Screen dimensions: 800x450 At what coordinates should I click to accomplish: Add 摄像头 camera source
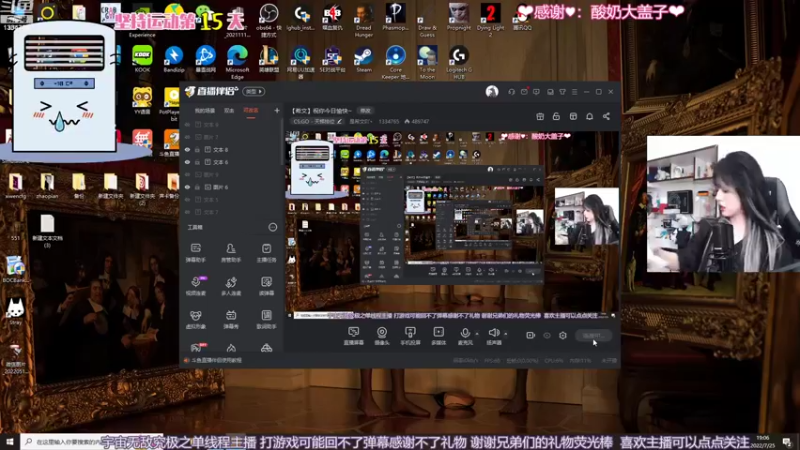pyautogui.click(x=382, y=336)
